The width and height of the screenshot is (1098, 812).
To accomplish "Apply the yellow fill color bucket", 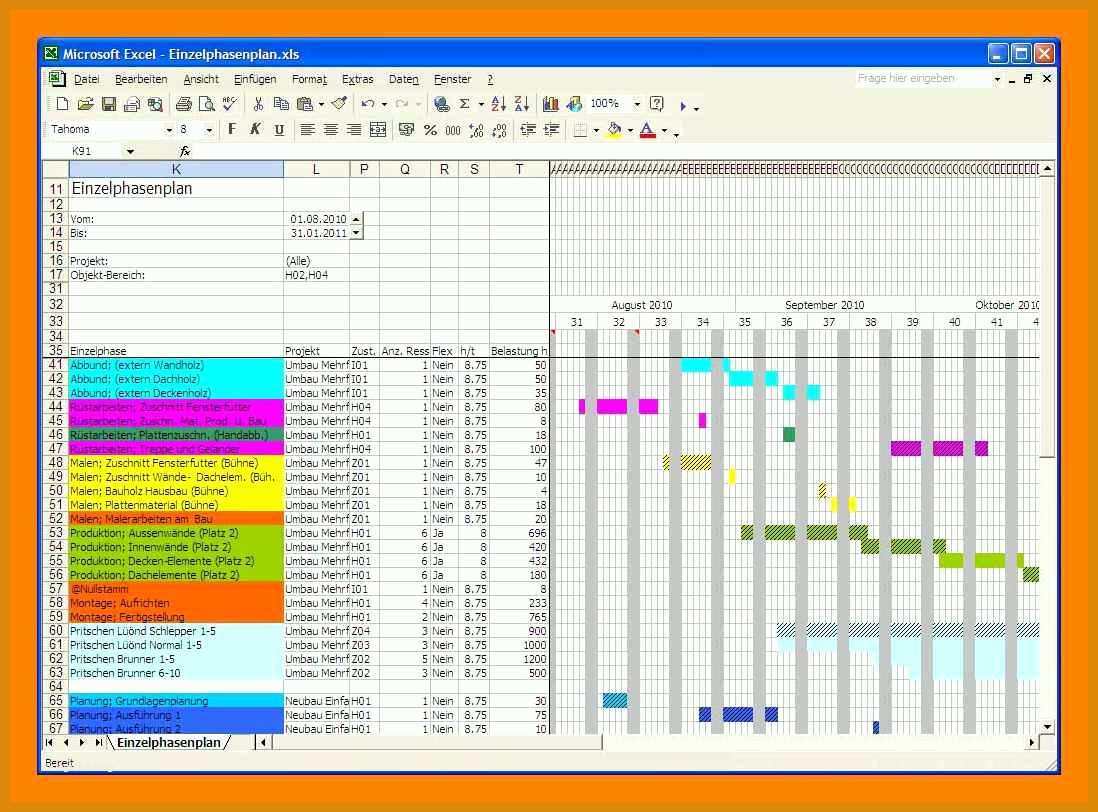I will pyautogui.click(x=614, y=130).
